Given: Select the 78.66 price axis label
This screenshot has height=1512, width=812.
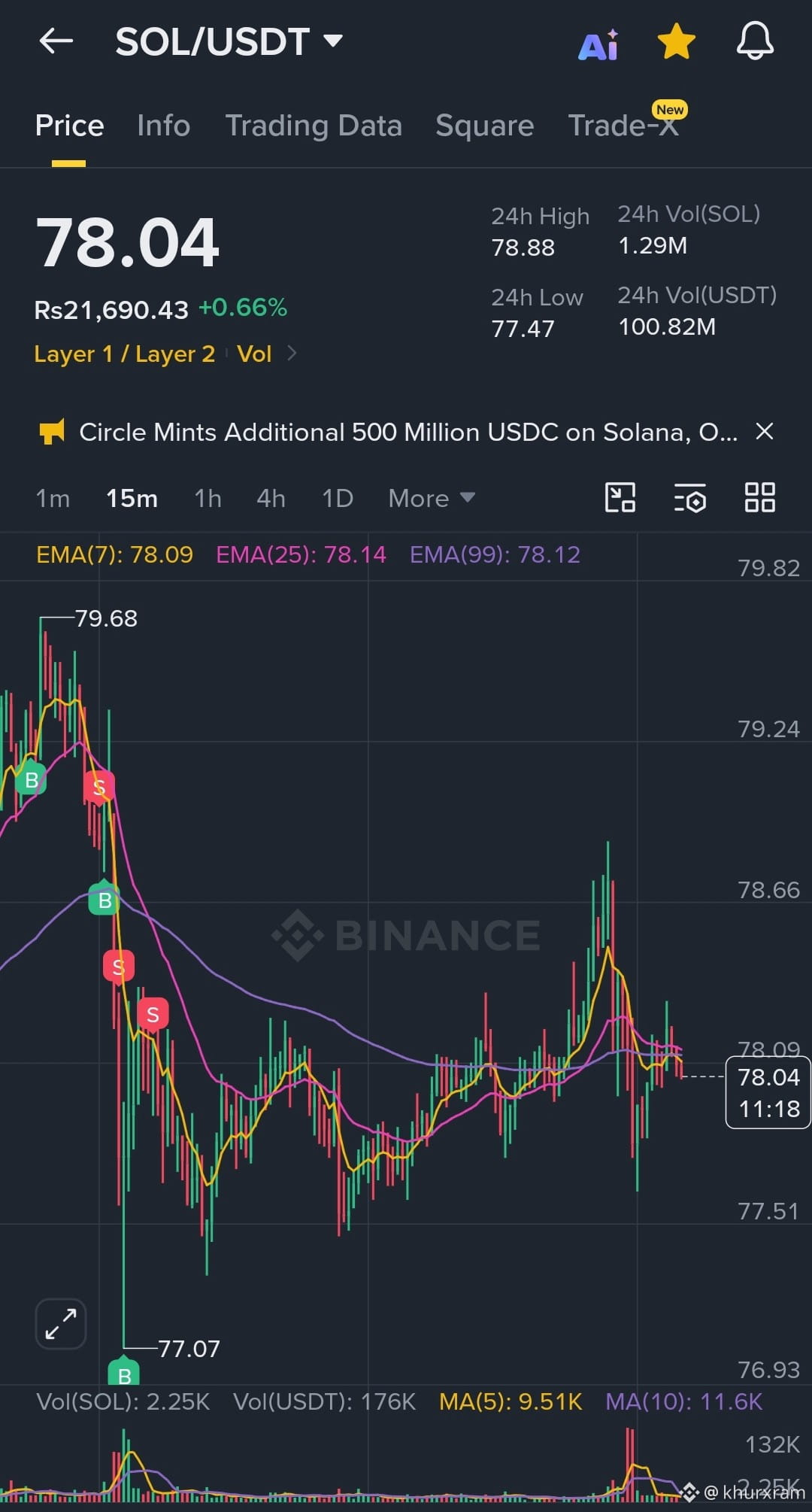Looking at the screenshot, I should (768, 890).
